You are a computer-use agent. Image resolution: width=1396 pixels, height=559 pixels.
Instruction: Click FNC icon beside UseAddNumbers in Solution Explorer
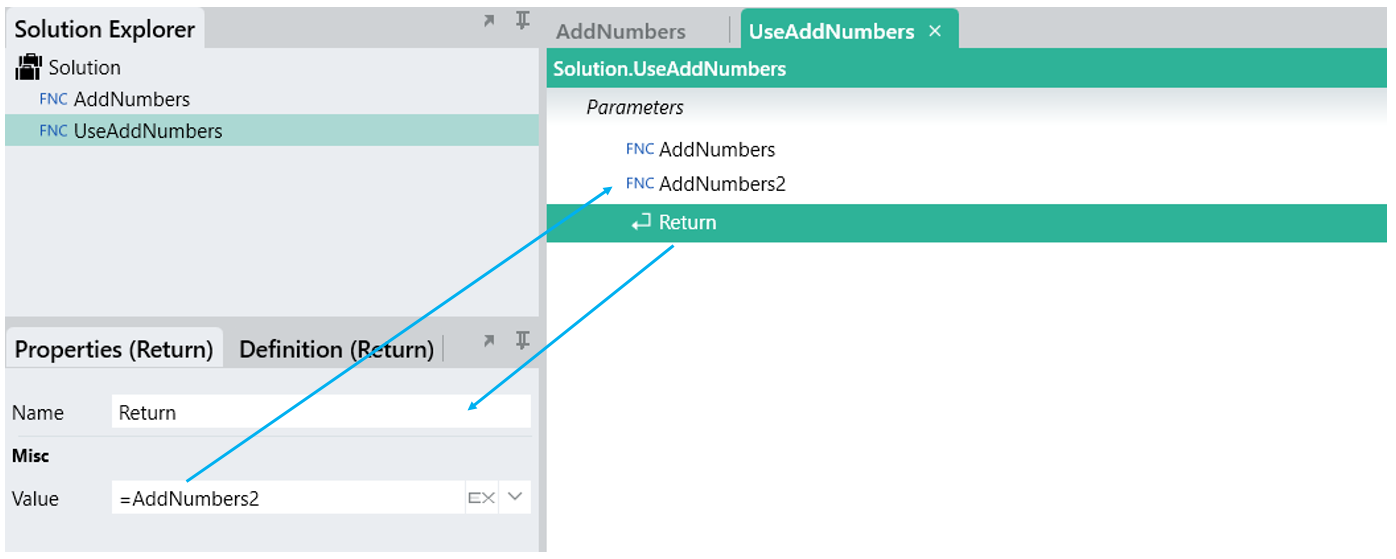pyautogui.click(x=54, y=131)
